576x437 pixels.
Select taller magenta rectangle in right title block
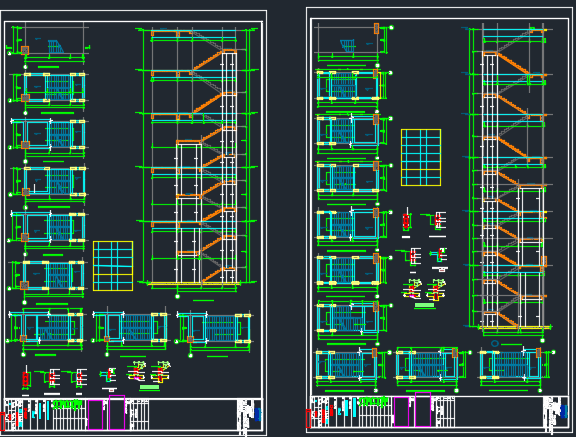tap(423, 409)
